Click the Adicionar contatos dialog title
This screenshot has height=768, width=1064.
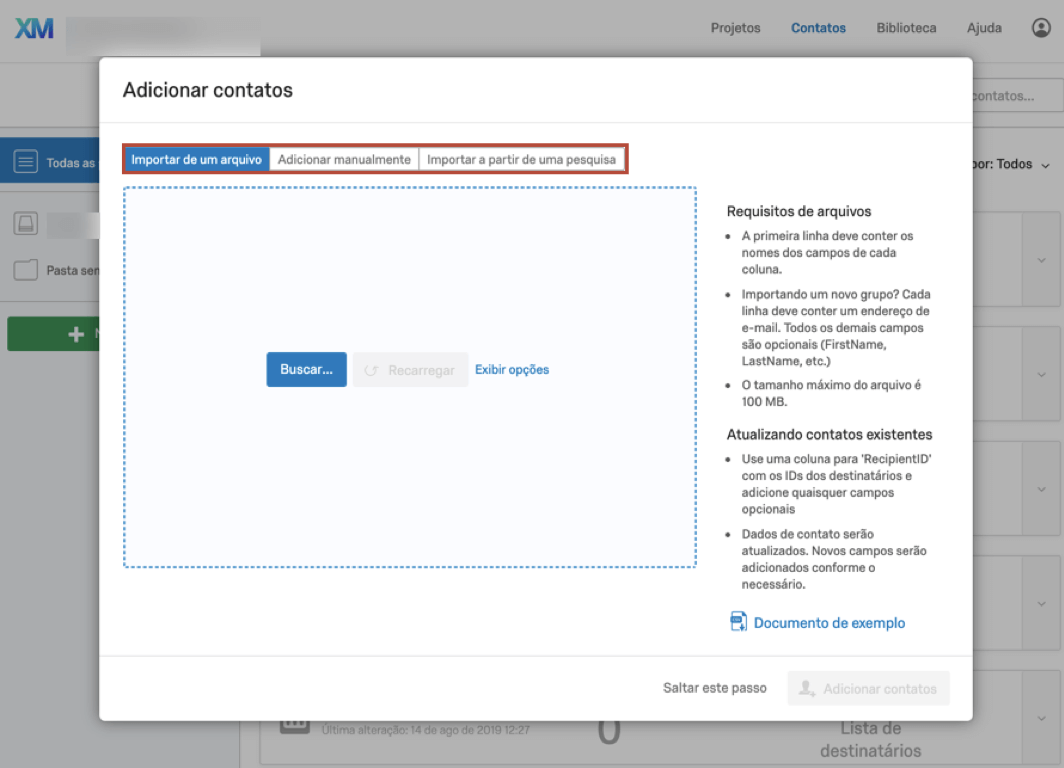[208, 90]
